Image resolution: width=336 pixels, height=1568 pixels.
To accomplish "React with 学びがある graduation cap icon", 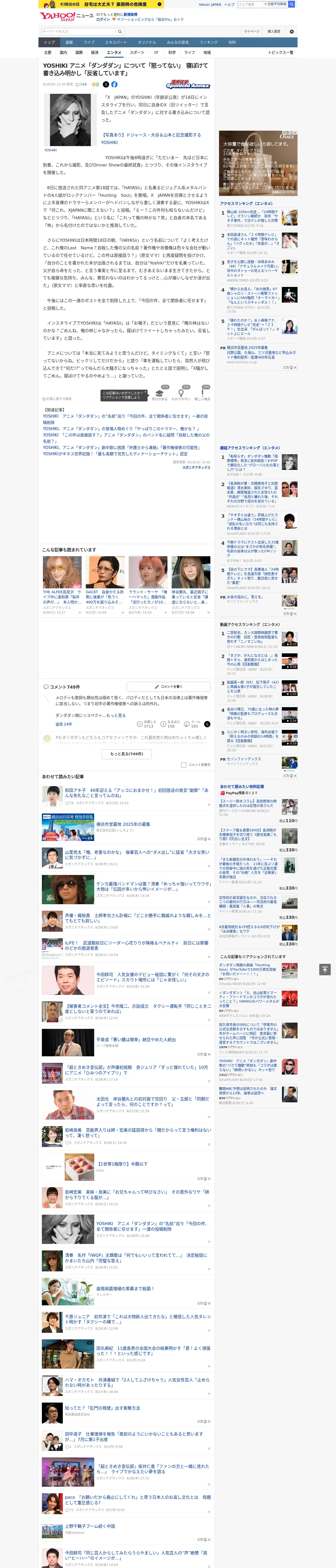I will pyautogui.click(x=160, y=393).
